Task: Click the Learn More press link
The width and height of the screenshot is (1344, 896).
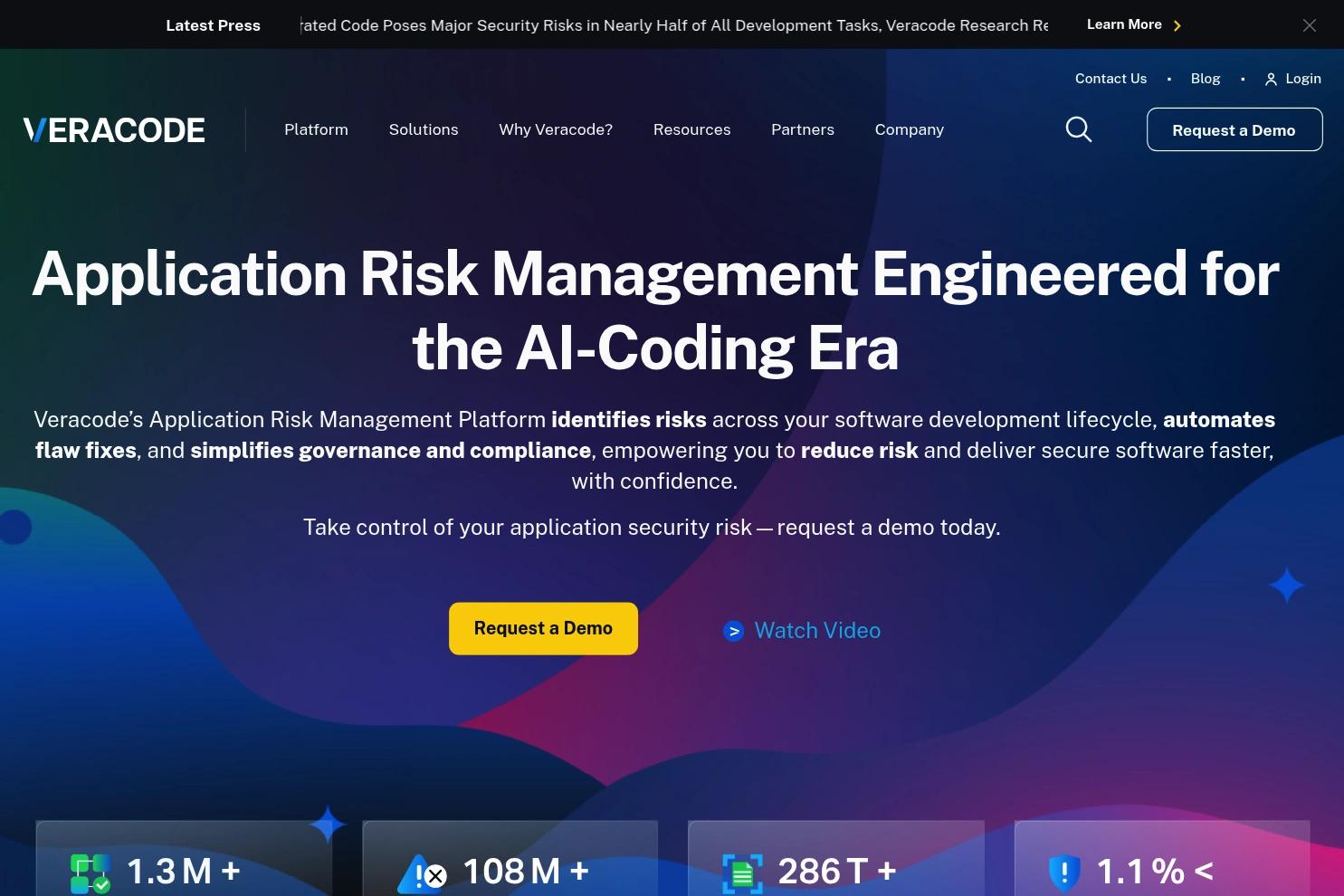Action: point(1124,24)
